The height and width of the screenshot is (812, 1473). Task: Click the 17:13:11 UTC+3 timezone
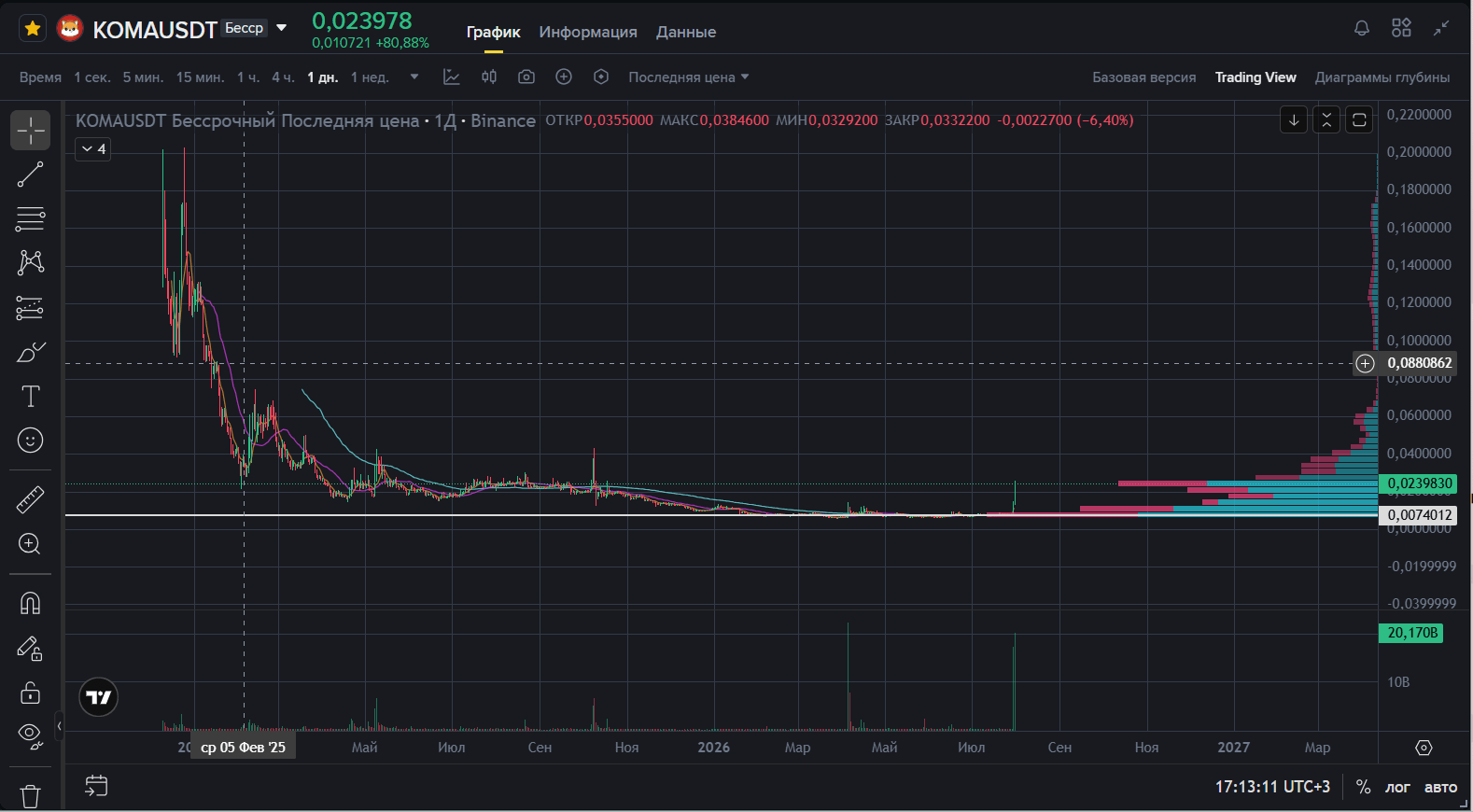pos(1272,787)
